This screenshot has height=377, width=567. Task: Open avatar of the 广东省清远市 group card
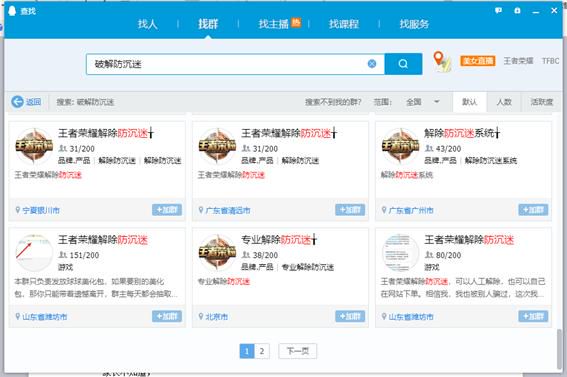pyautogui.click(x=217, y=146)
